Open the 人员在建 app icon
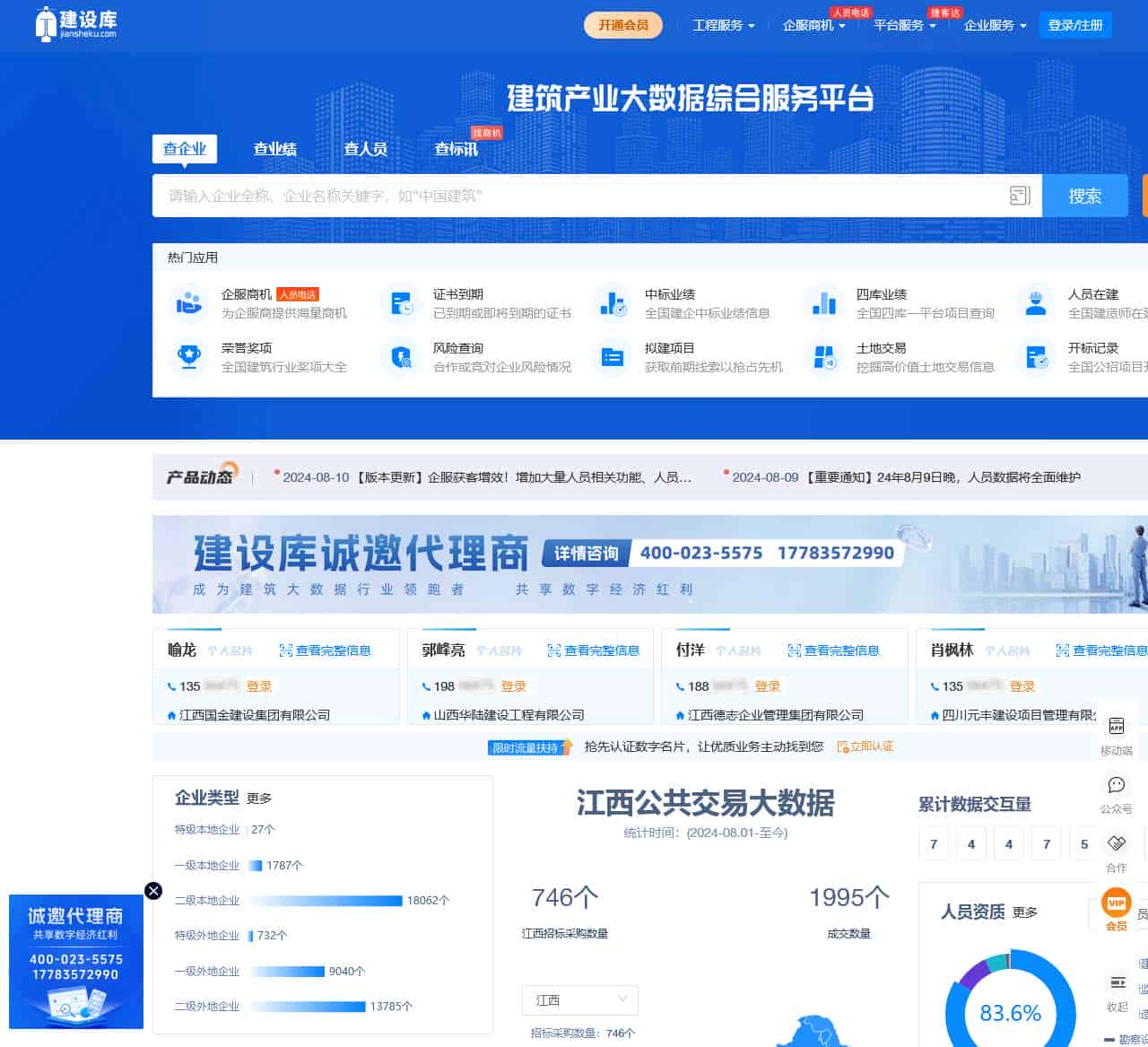 pyautogui.click(x=1036, y=303)
